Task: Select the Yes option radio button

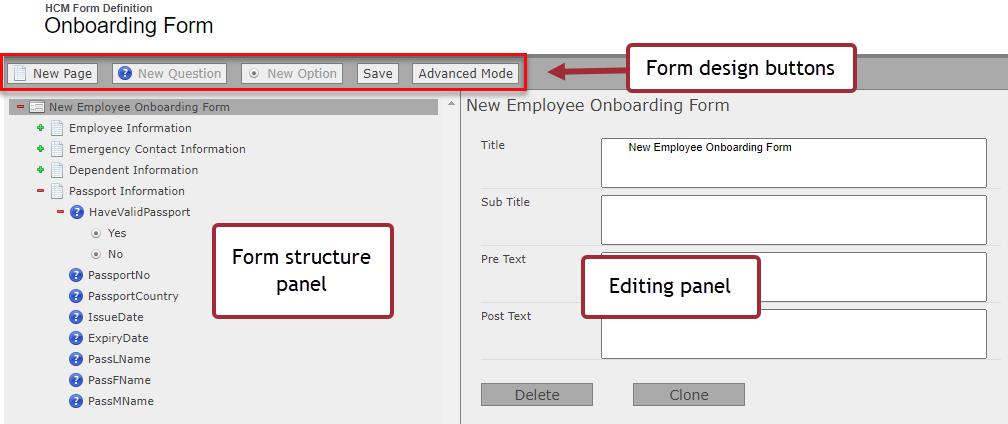Action: [x=96, y=233]
